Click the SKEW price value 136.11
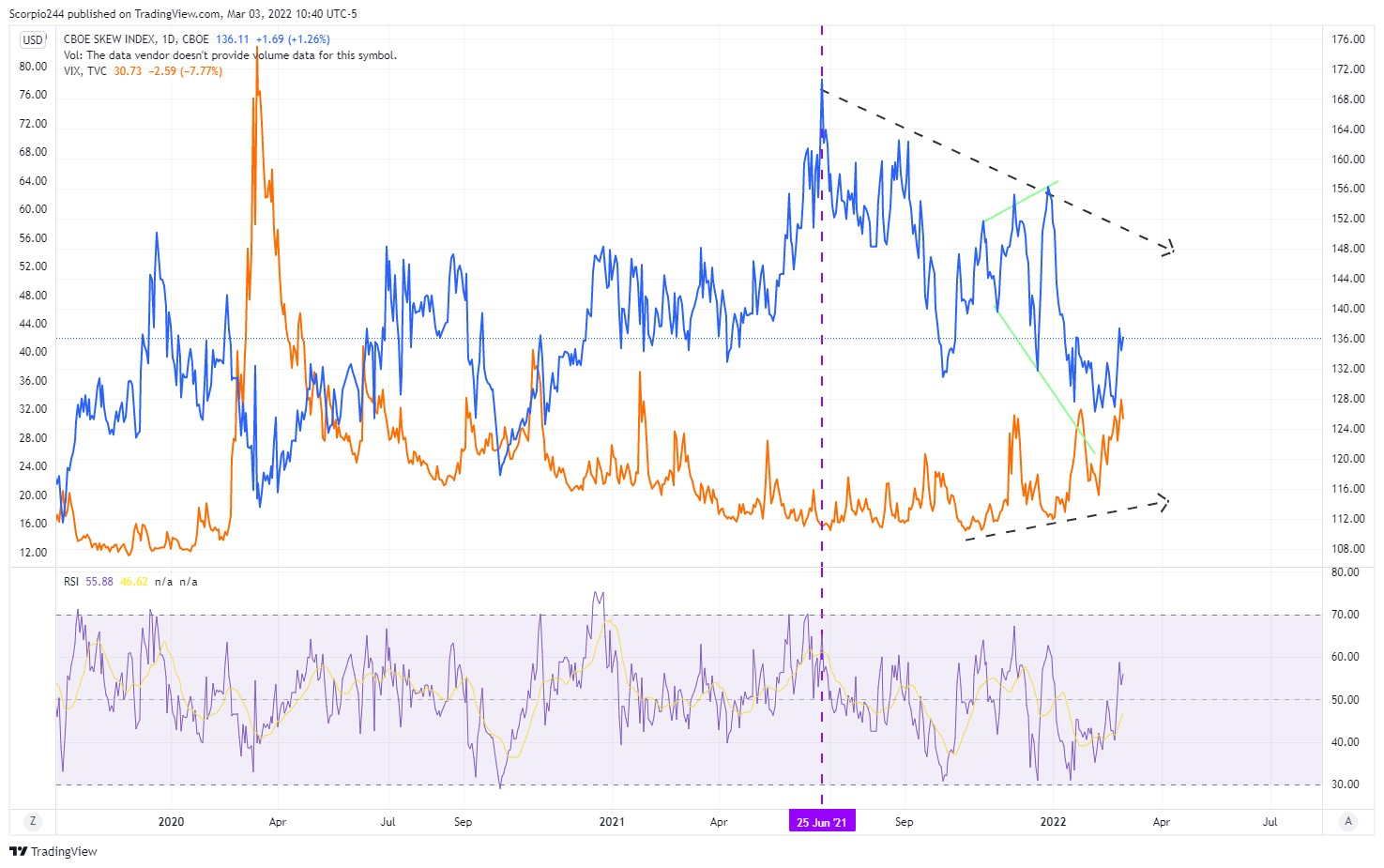This screenshot has height=868, width=1384. [x=232, y=39]
